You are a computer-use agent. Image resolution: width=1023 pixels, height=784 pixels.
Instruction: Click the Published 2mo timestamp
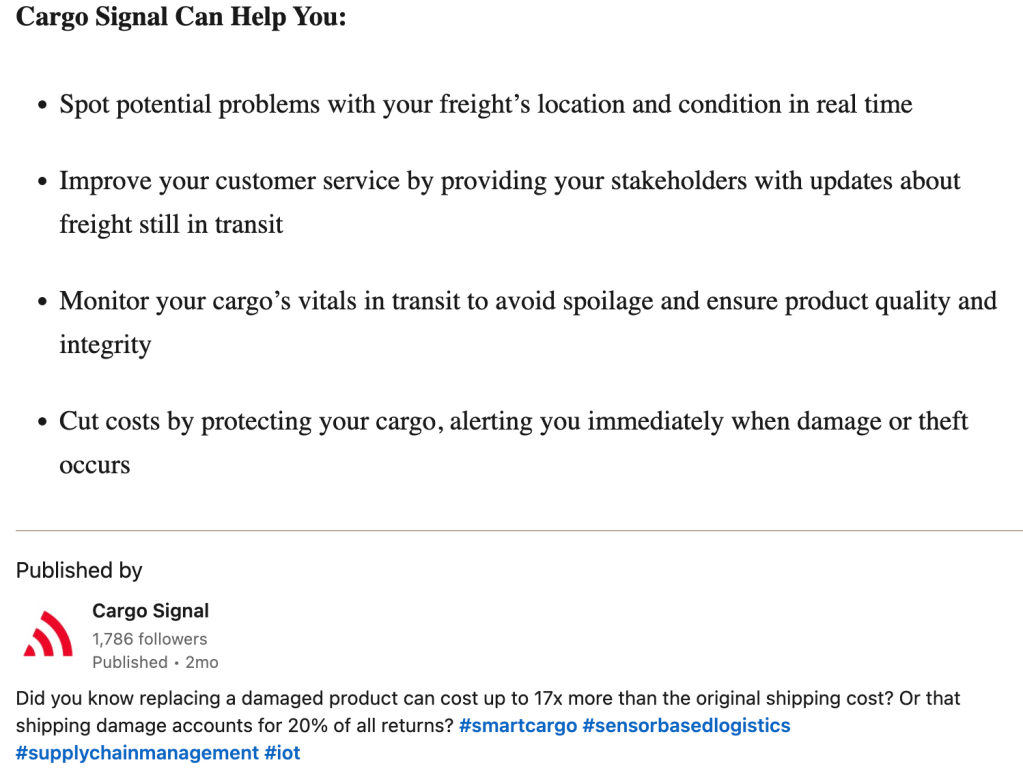155,662
